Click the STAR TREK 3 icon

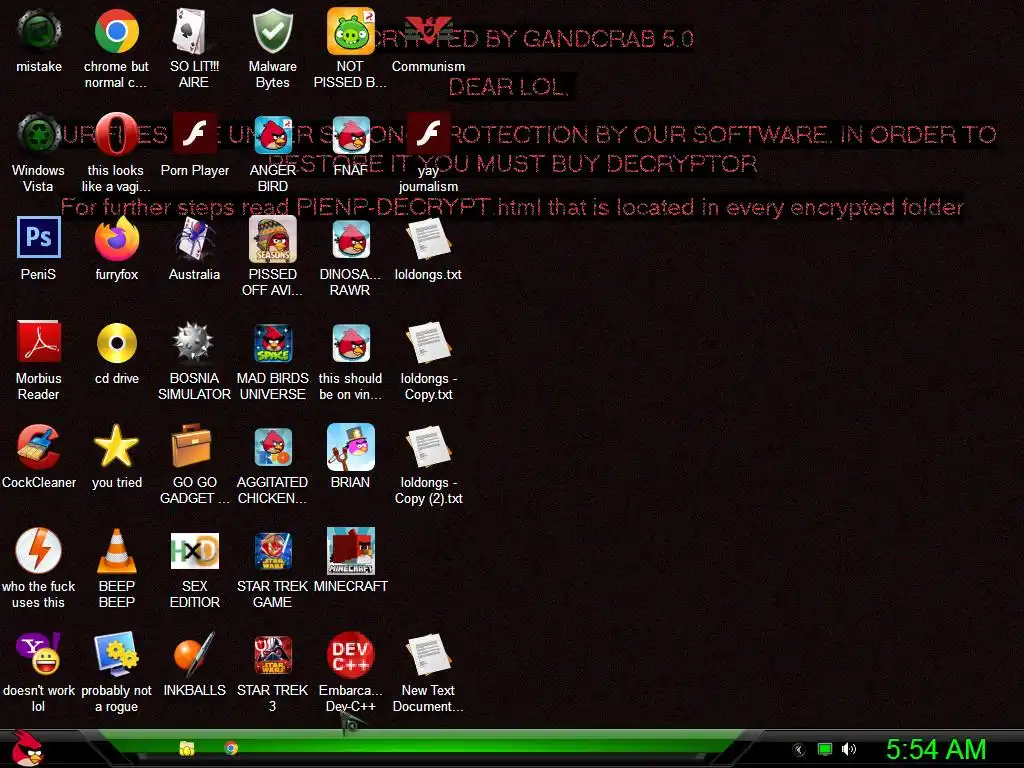272,654
